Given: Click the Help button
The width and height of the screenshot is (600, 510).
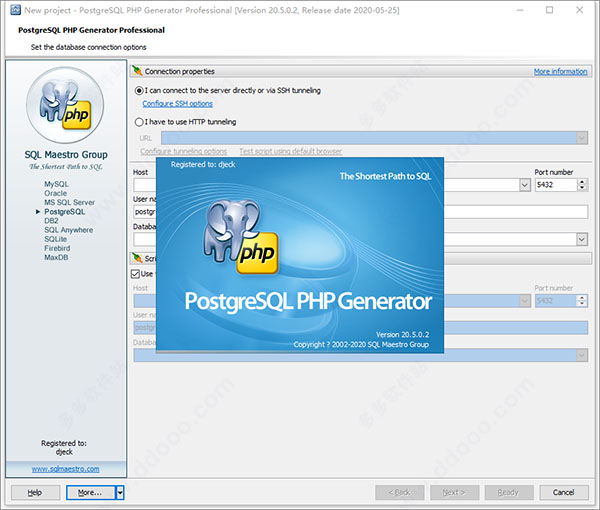Looking at the screenshot, I should click(x=35, y=492).
